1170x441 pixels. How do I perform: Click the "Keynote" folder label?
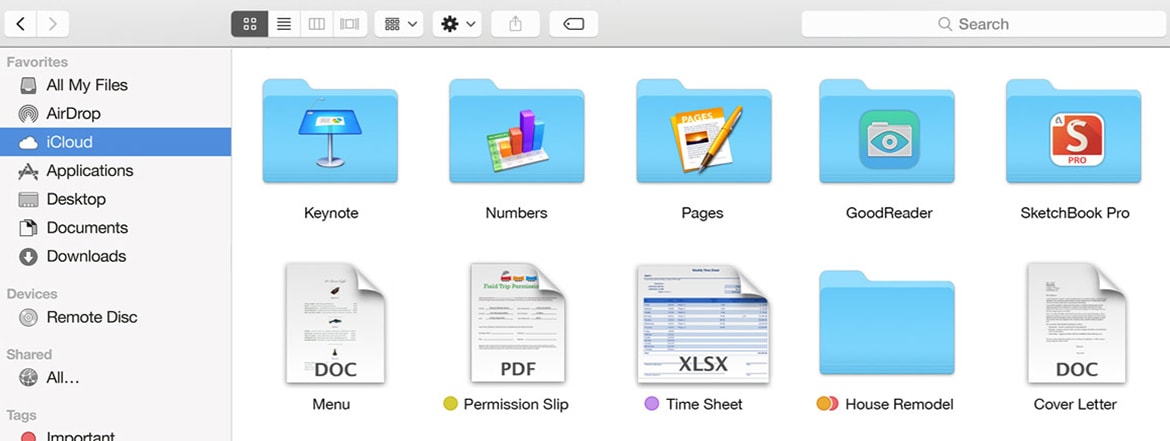(x=331, y=213)
